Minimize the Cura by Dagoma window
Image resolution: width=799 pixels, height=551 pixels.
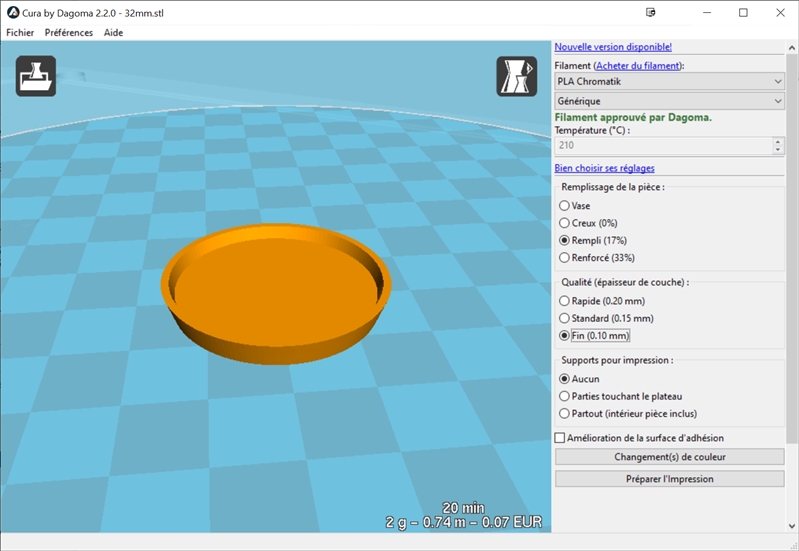[x=706, y=13]
